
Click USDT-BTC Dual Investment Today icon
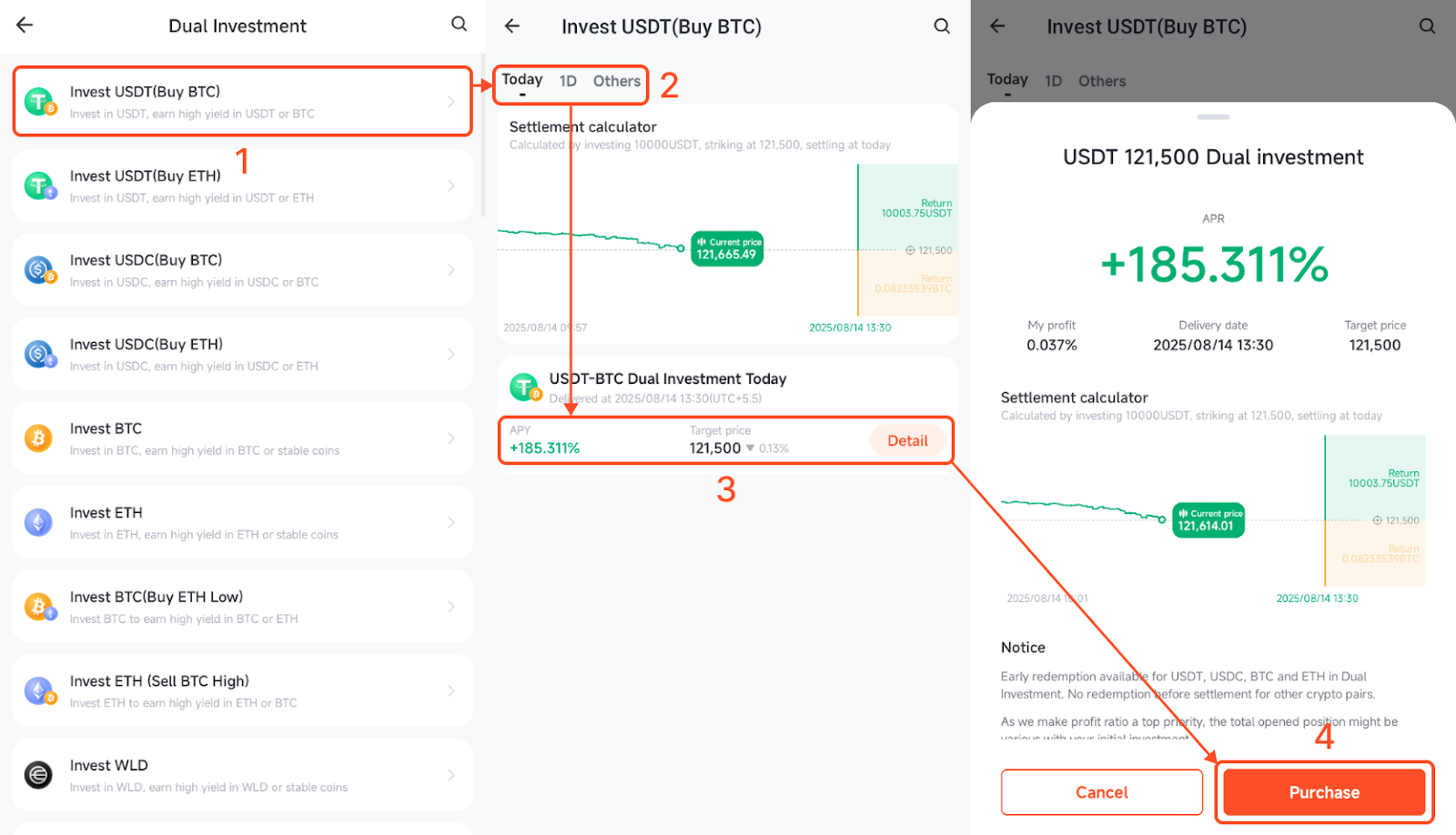(525, 387)
